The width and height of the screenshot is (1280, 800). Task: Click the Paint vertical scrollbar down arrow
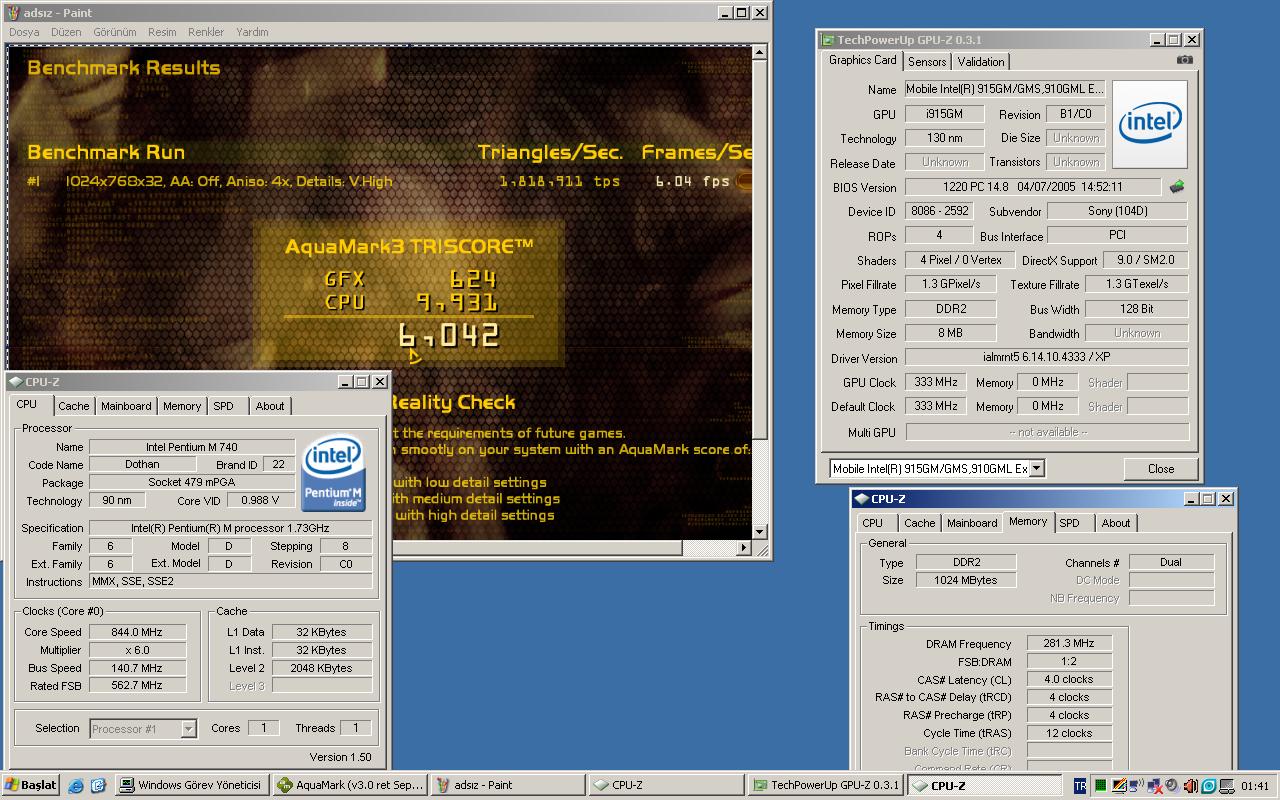pos(761,532)
